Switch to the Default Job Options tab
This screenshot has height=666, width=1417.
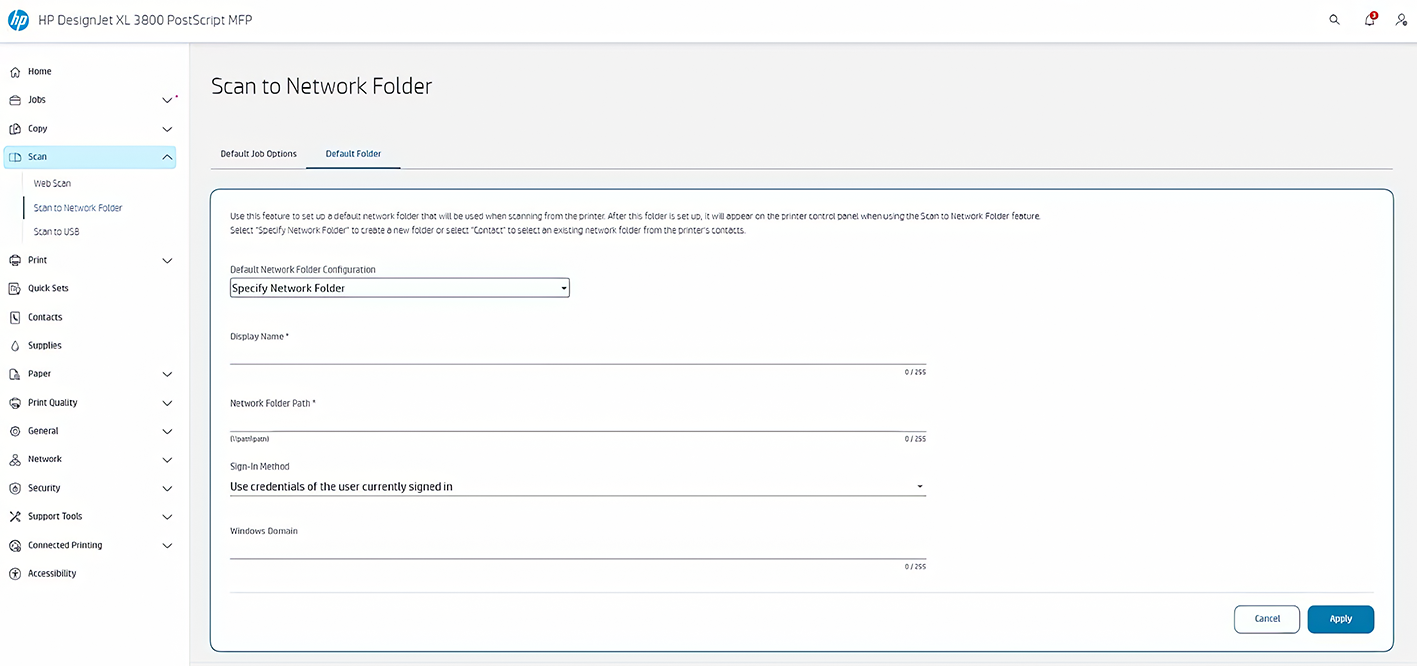click(258, 153)
